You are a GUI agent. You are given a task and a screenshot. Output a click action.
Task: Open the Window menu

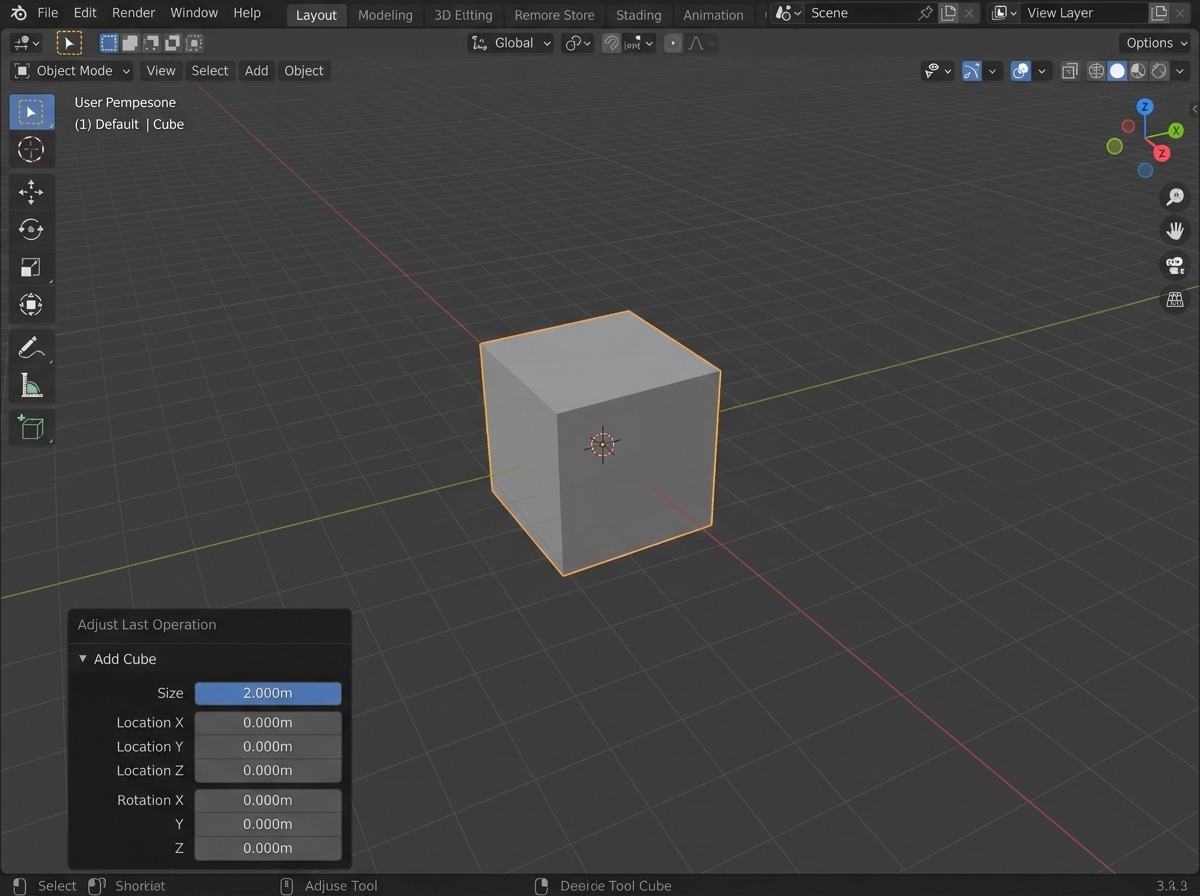tap(194, 13)
